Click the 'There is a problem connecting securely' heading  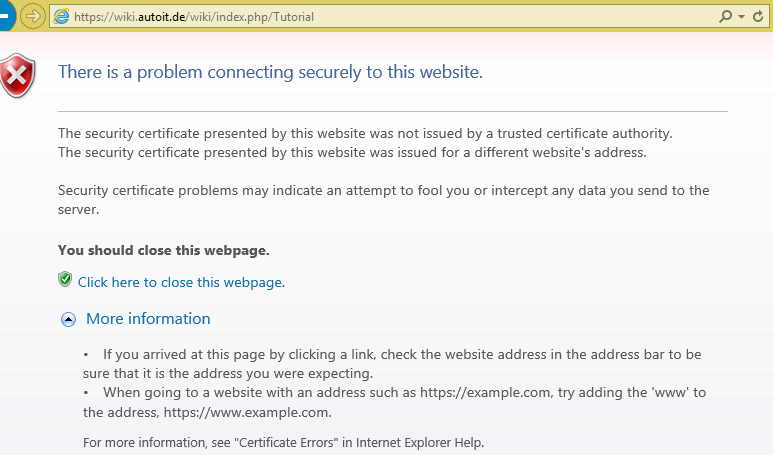click(270, 71)
